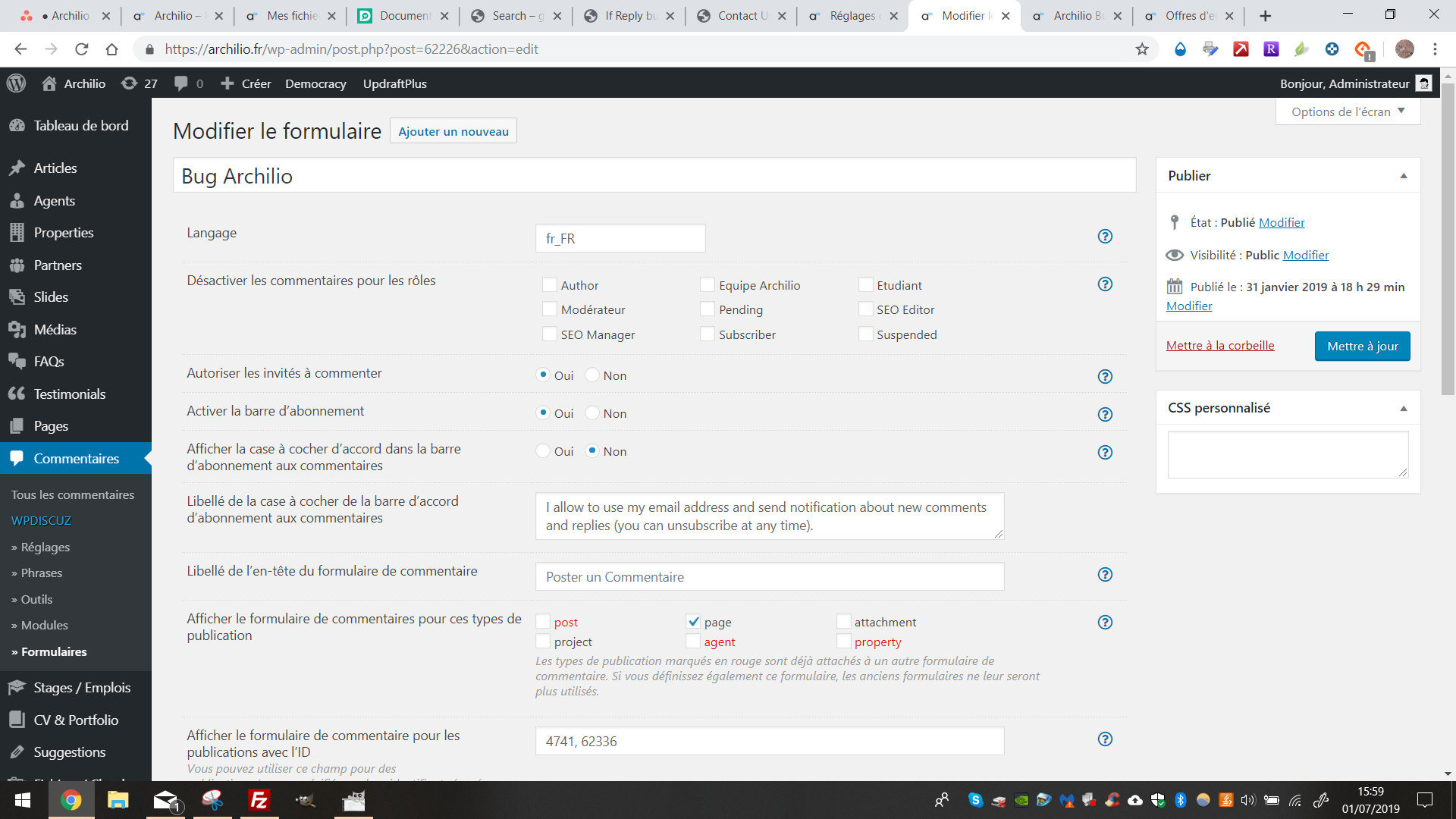Open FileZilla from the Windows taskbar

coord(259,800)
